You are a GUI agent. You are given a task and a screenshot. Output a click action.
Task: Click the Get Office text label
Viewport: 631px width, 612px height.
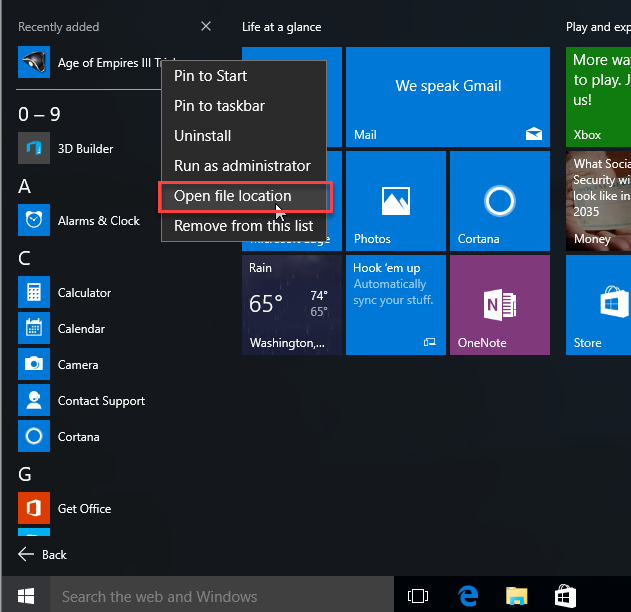coord(84,509)
